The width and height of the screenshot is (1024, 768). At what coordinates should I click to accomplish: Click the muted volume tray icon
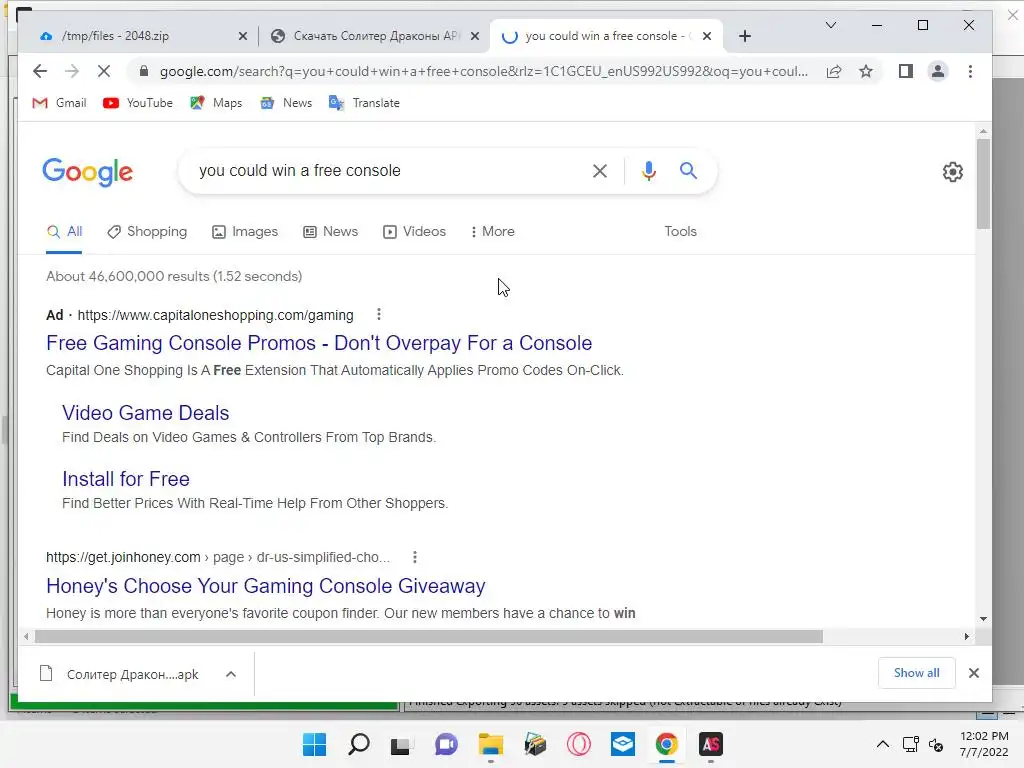coord(936,744)
